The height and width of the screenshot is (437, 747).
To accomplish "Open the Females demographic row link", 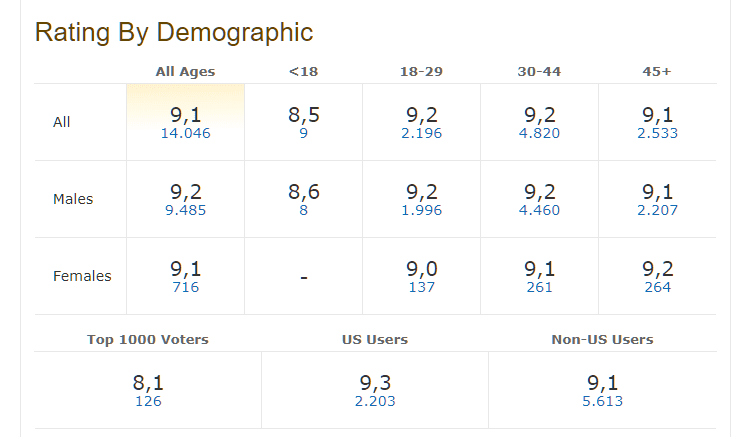I will pyautogui.click(x=82, y=276).
